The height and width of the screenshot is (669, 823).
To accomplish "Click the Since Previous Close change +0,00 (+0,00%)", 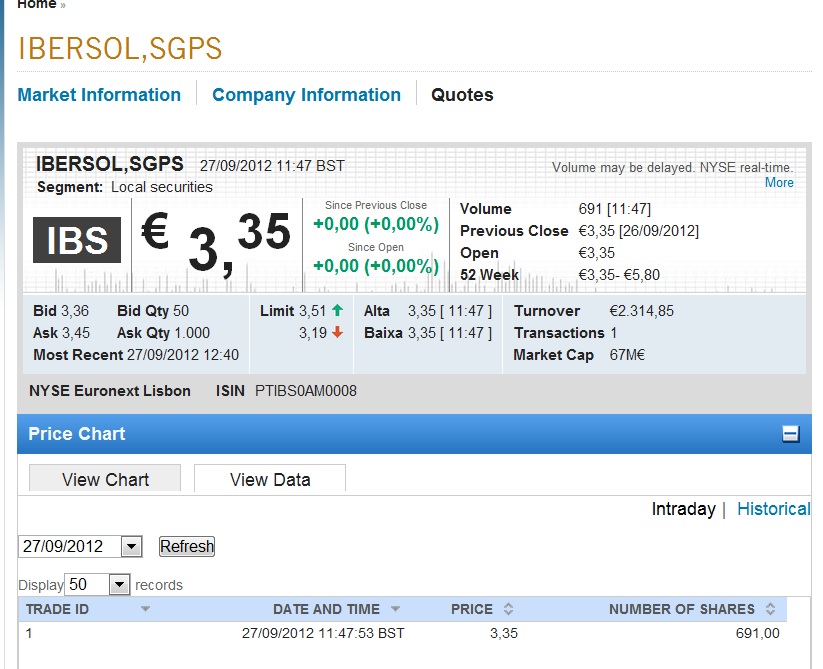I will pos(376,224).
